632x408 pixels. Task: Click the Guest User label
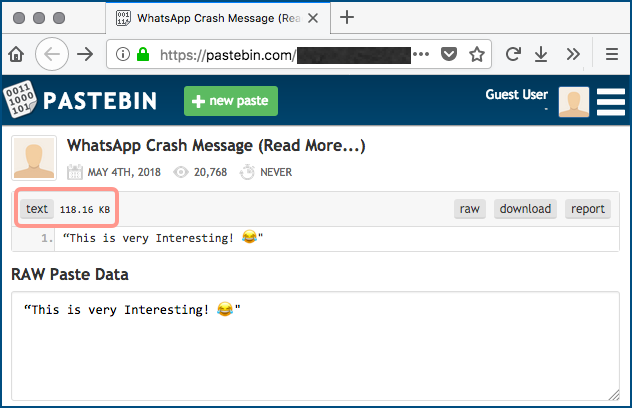coord(516,94)
